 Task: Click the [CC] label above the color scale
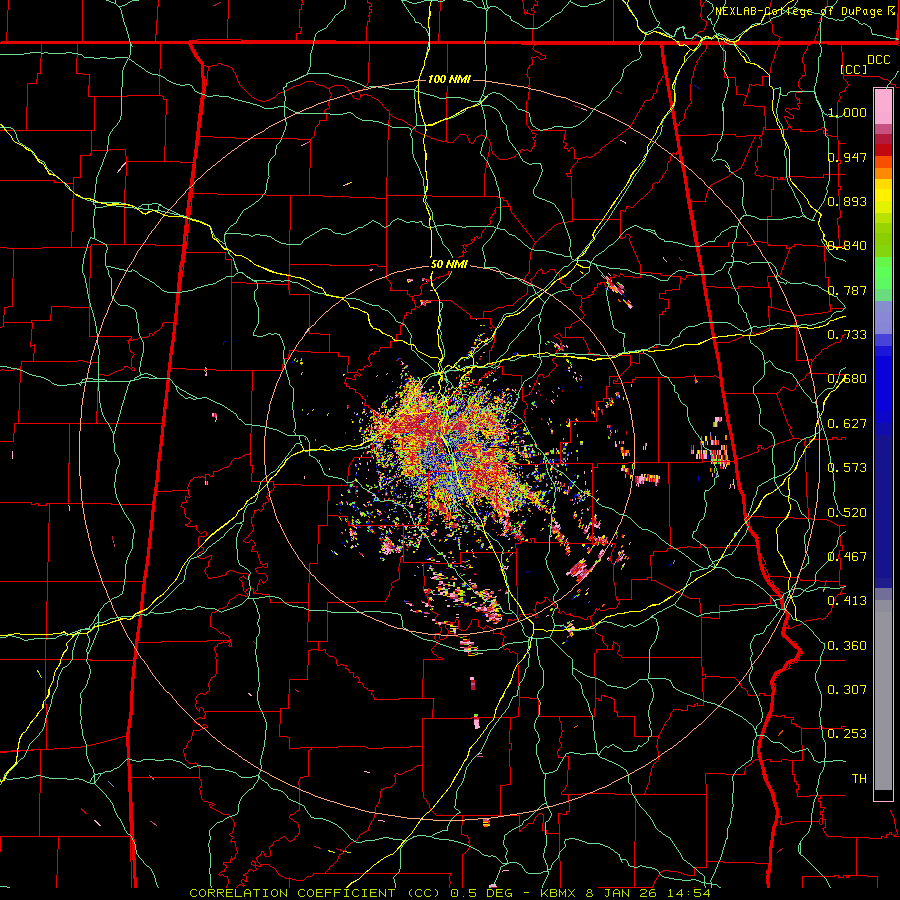coord(854,69)
